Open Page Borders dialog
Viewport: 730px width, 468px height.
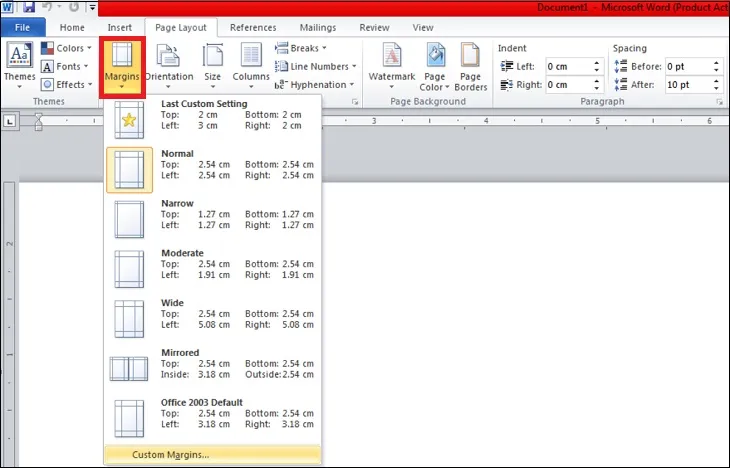pyautogui.click(x=471, y=65)
